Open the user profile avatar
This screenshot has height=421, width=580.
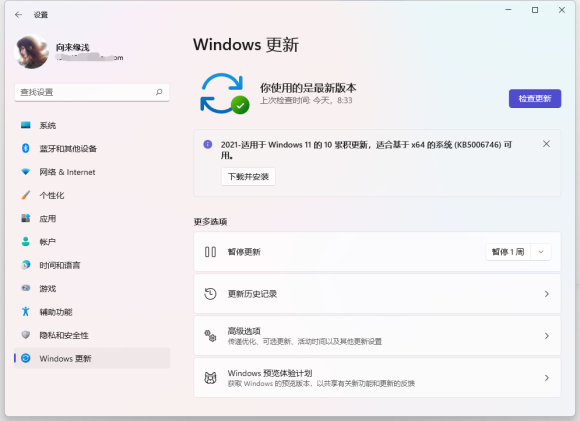(31, 52)
